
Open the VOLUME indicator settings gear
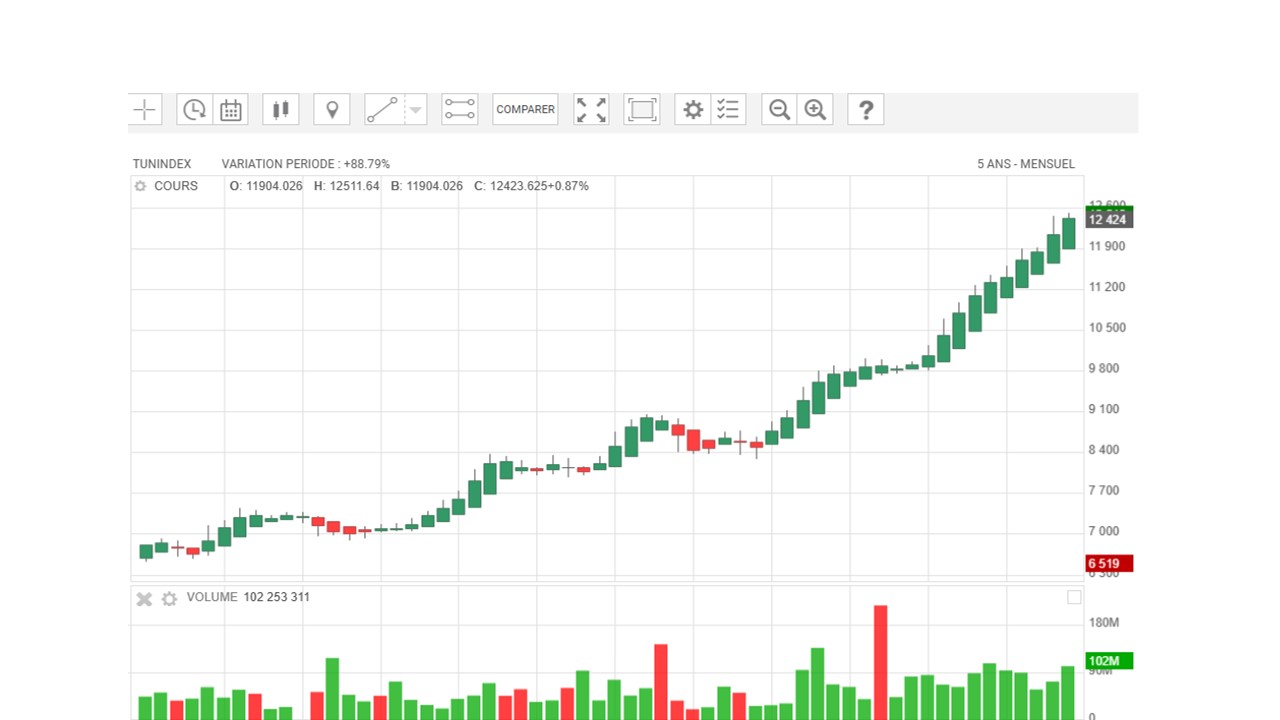(x=169, y=598)
